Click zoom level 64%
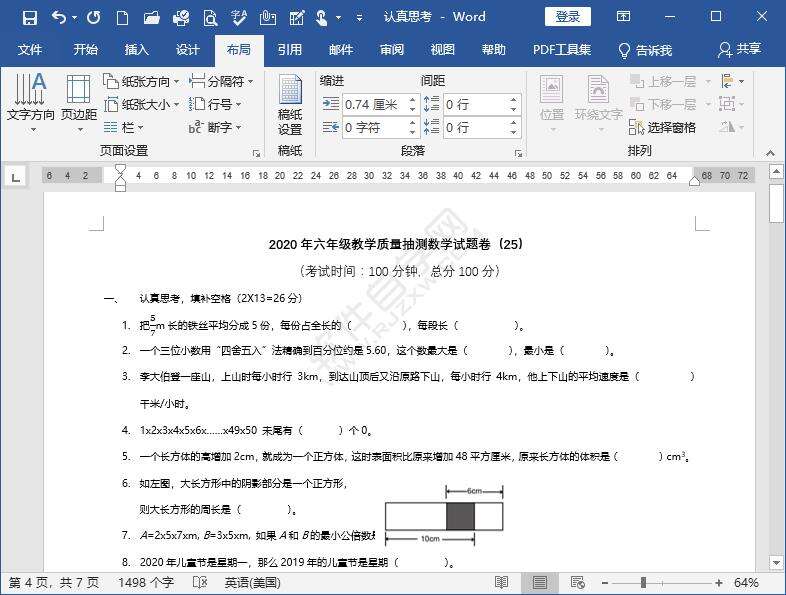The width and height of the screenshot is (786, 595). coord(746,583)
